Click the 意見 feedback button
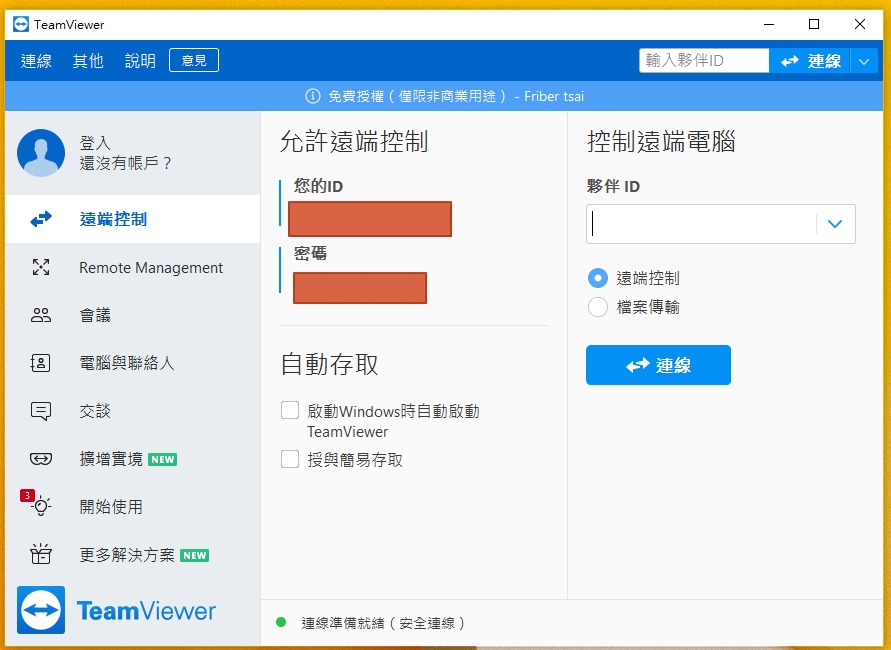 coord(194,61)
